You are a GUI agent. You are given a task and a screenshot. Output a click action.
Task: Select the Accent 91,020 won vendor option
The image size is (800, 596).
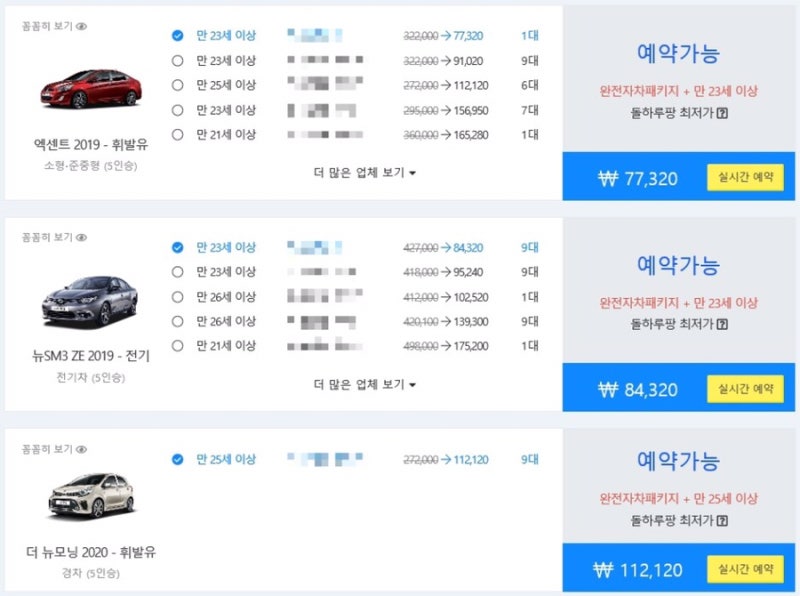point(178,61)
